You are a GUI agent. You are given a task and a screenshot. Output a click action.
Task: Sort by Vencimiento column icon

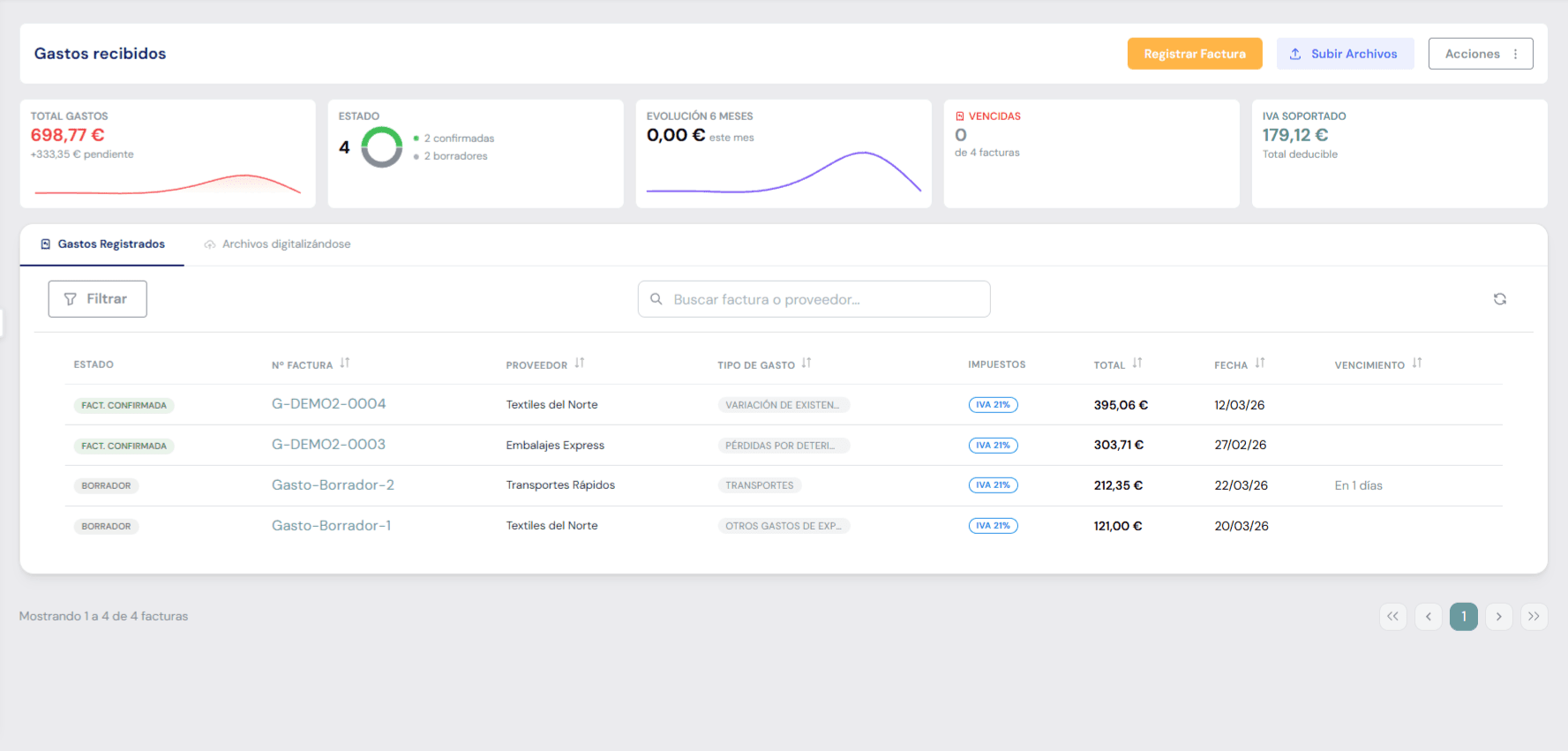pos(1417,364)
